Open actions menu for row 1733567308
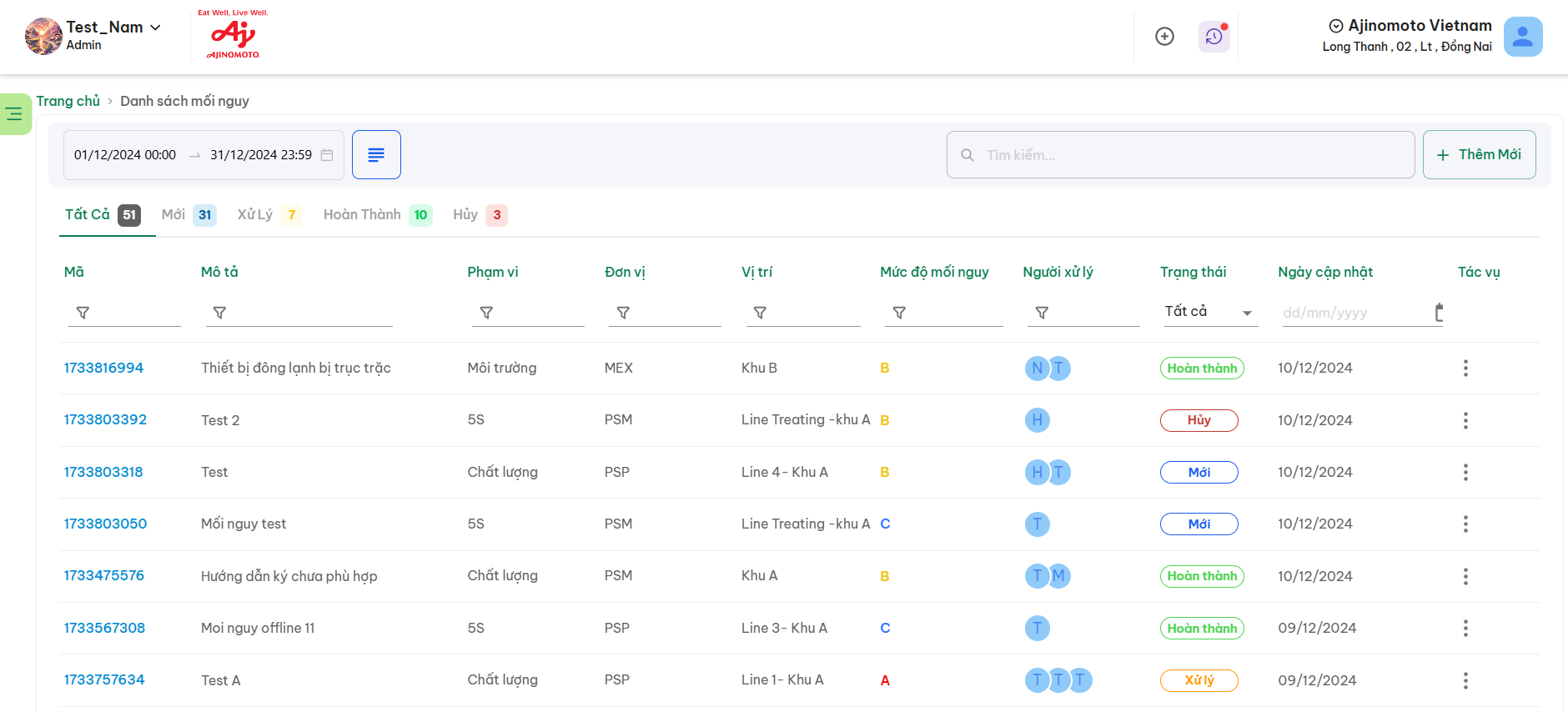Viewport: 1568px width, 712px height. (1465, 628)
